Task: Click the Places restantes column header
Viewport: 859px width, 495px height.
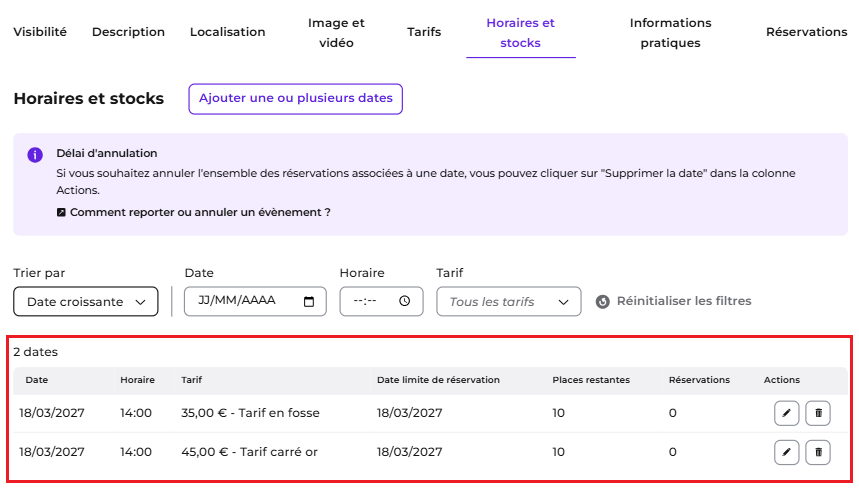Action: (591, 380)
